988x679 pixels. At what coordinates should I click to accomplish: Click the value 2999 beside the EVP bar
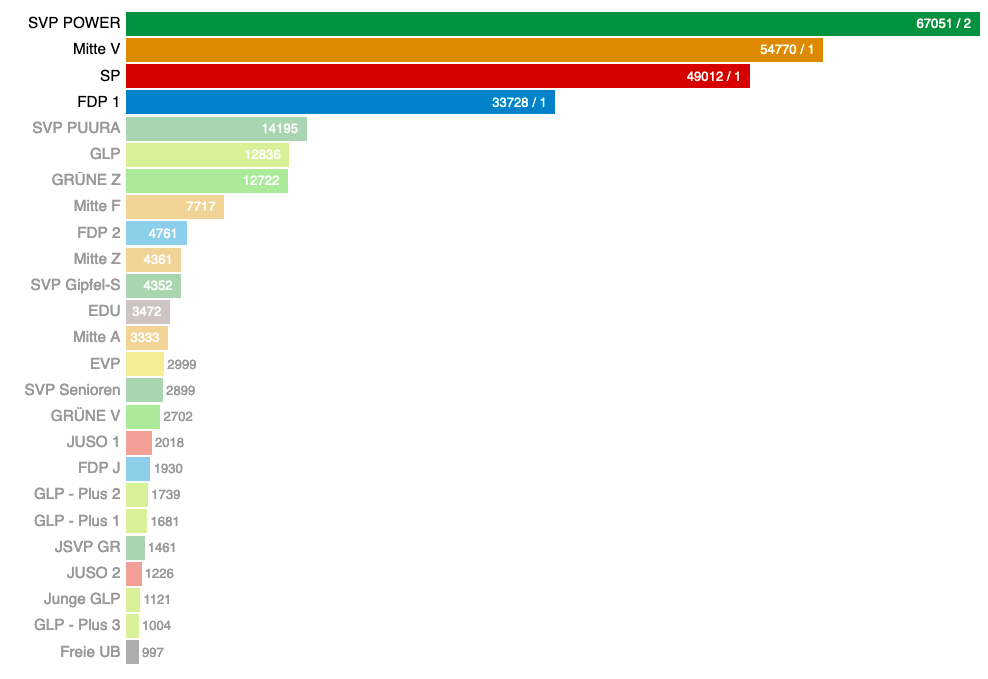[x=181, y=365]
